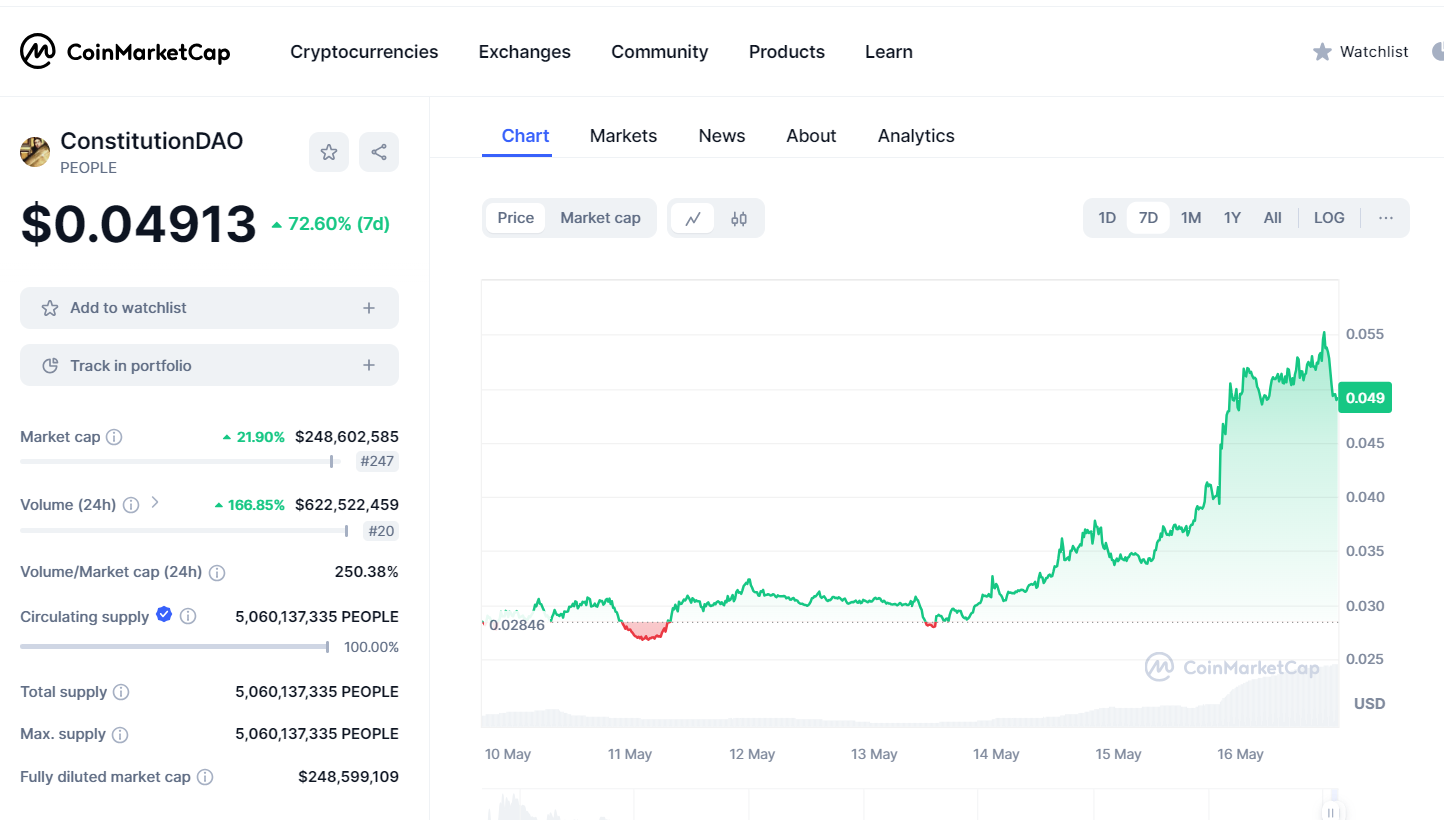Open the Learn menu
Viewport: 1444px width, 820px height.
[x=889, y=52]
